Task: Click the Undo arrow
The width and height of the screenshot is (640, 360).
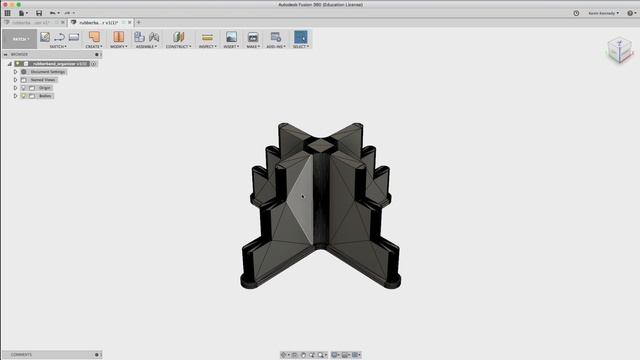Action: 53,13
